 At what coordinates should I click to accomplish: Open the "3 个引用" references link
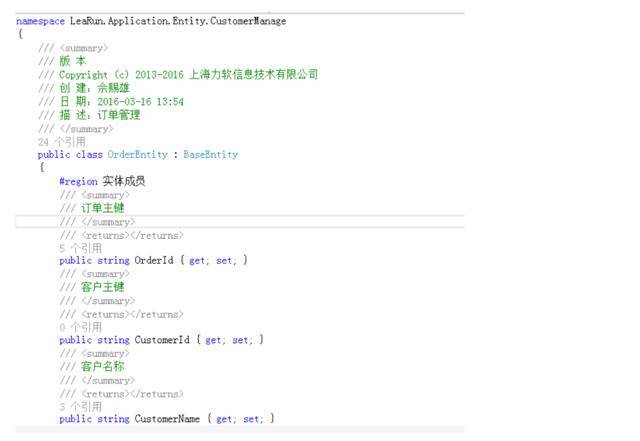80,407
